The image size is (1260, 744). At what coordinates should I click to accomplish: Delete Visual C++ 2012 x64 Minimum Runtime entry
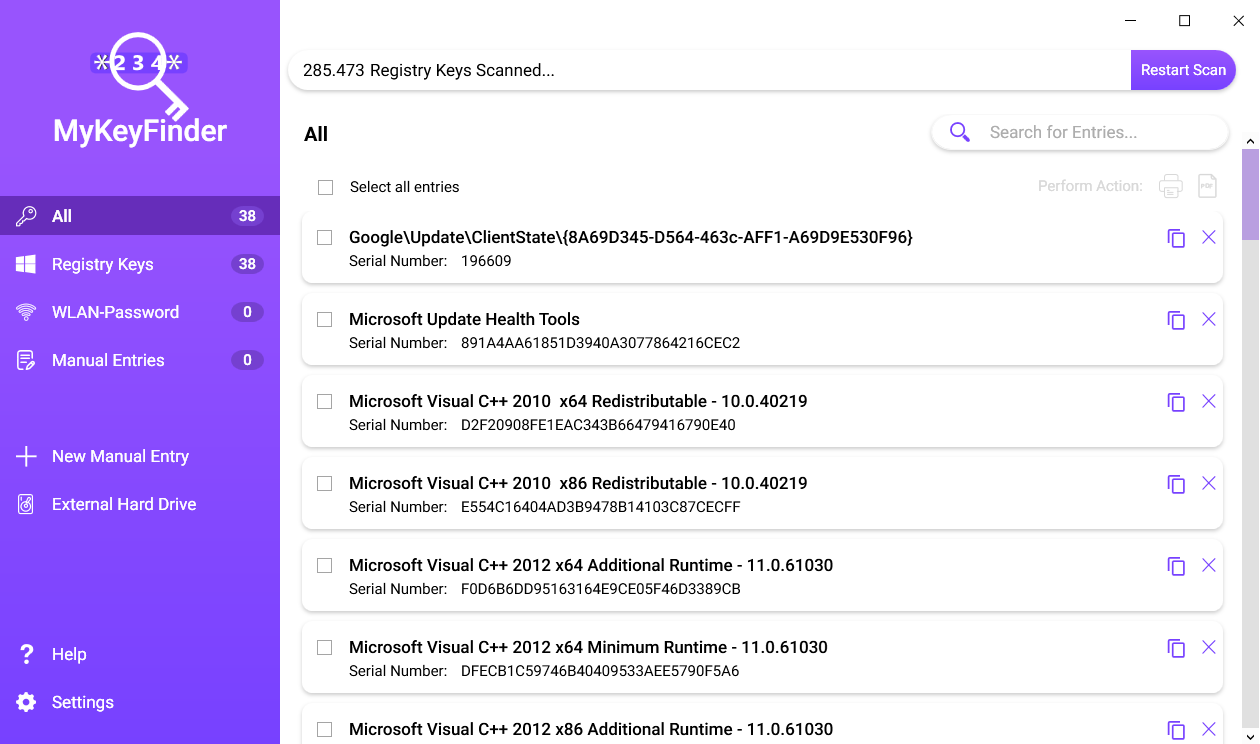(x=1208, y=647)
